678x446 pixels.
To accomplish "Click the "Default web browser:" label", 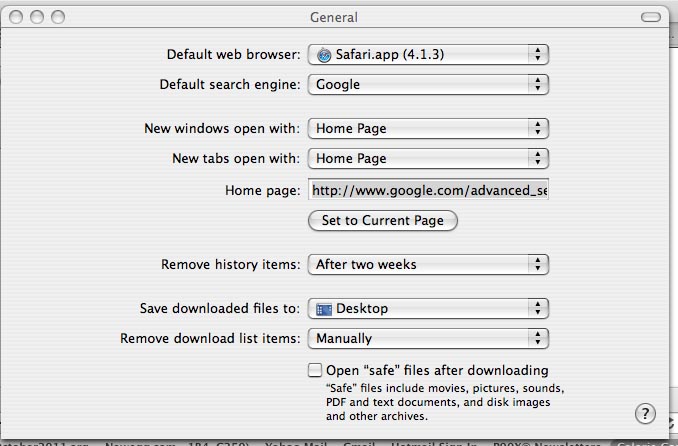I will point(233,55).
